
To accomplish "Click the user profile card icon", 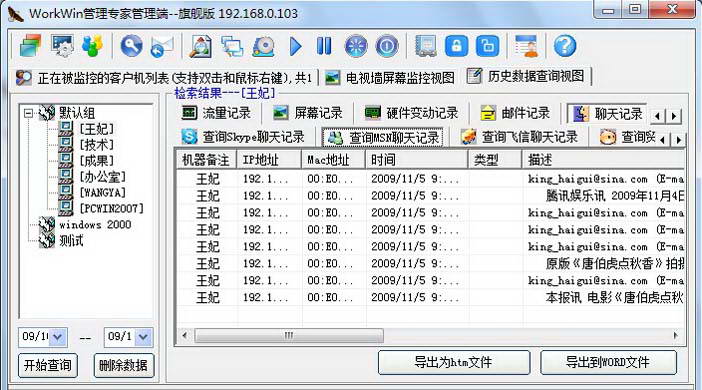I will coord(526,46).
